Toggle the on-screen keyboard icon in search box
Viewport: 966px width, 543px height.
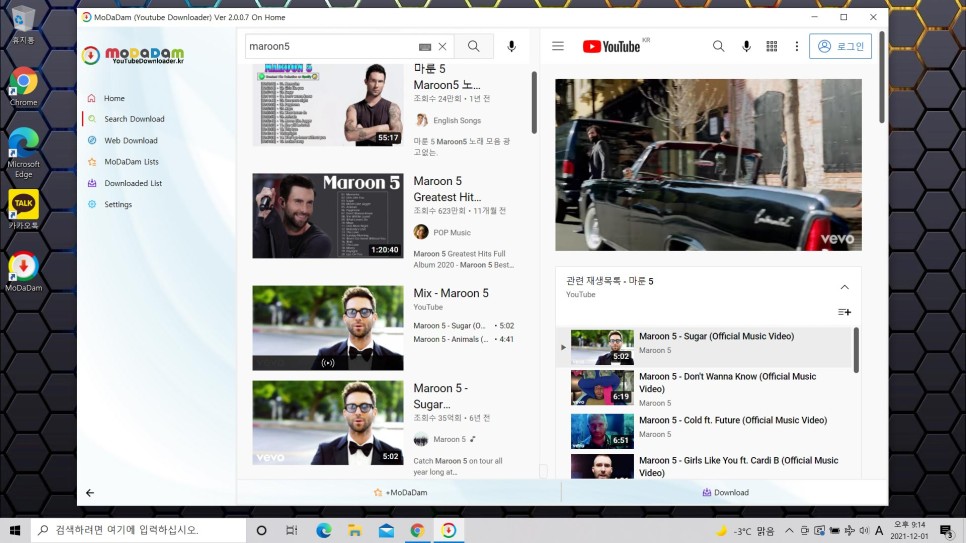click(x=424, y=47)
